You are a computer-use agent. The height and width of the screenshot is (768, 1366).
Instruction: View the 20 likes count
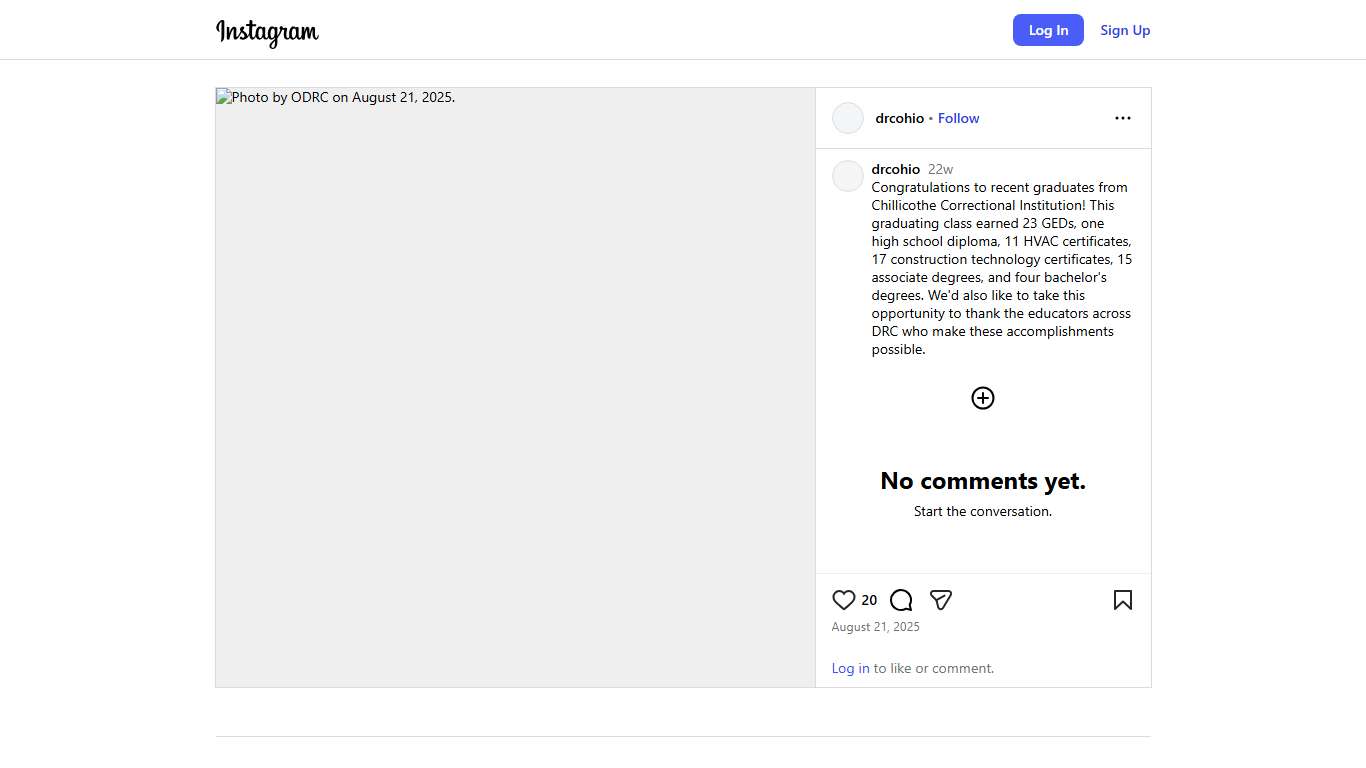869,600
